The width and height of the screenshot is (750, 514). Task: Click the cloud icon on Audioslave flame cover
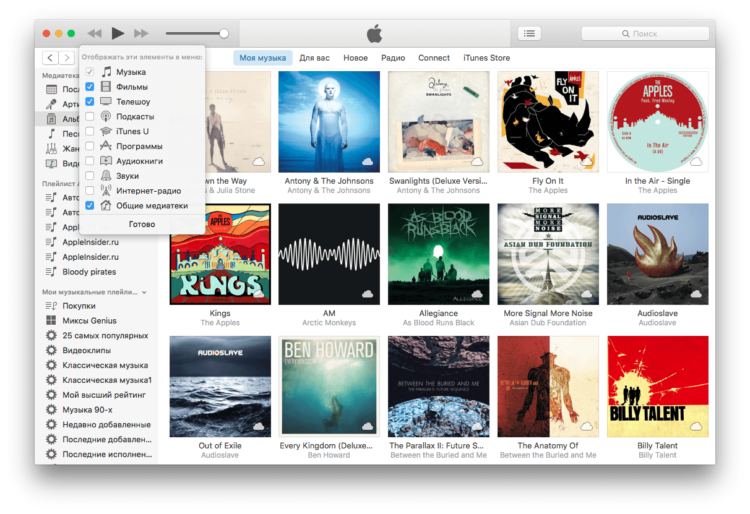(696, 294)
